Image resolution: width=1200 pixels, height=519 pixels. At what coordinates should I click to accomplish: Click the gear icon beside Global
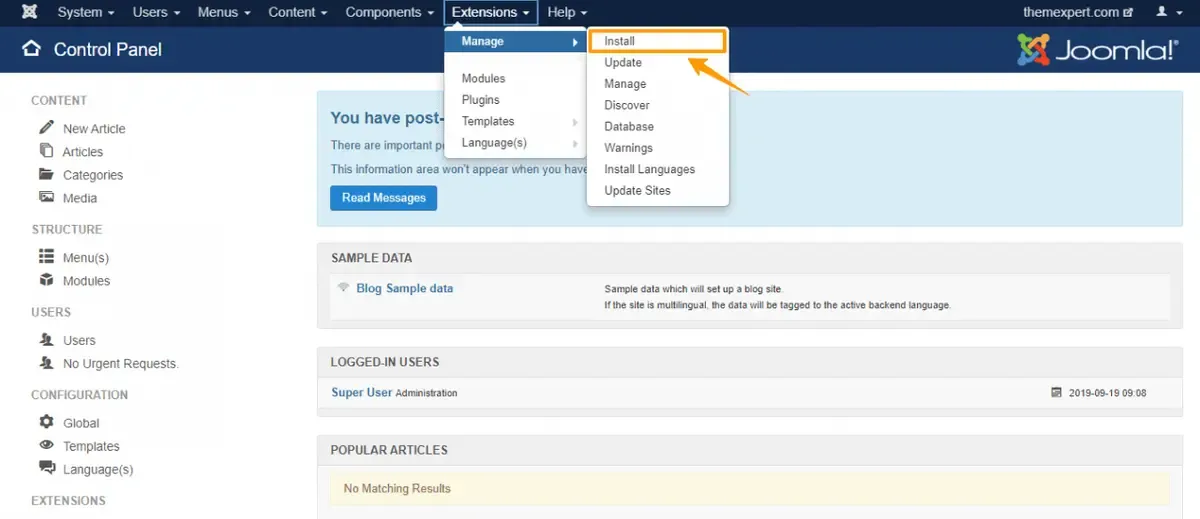[46, 422]
